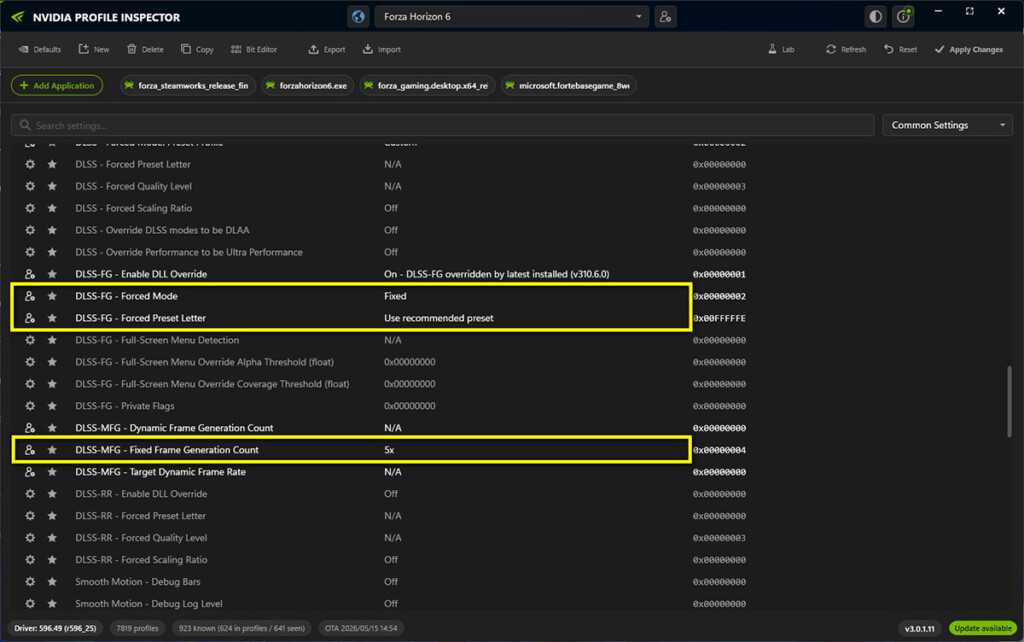Click the Search settings input field
The image size is (1024, 642).
442,125
